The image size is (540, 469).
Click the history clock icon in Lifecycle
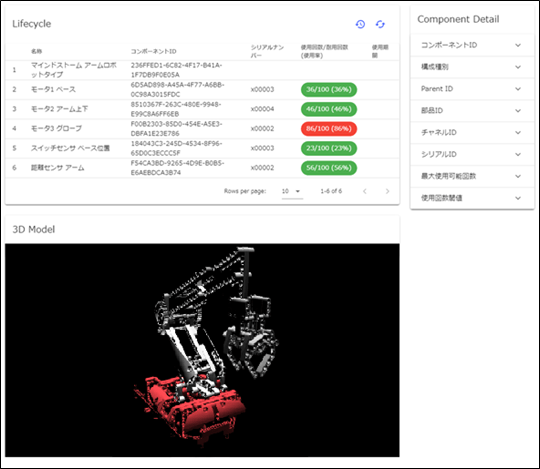pos(360,24)
